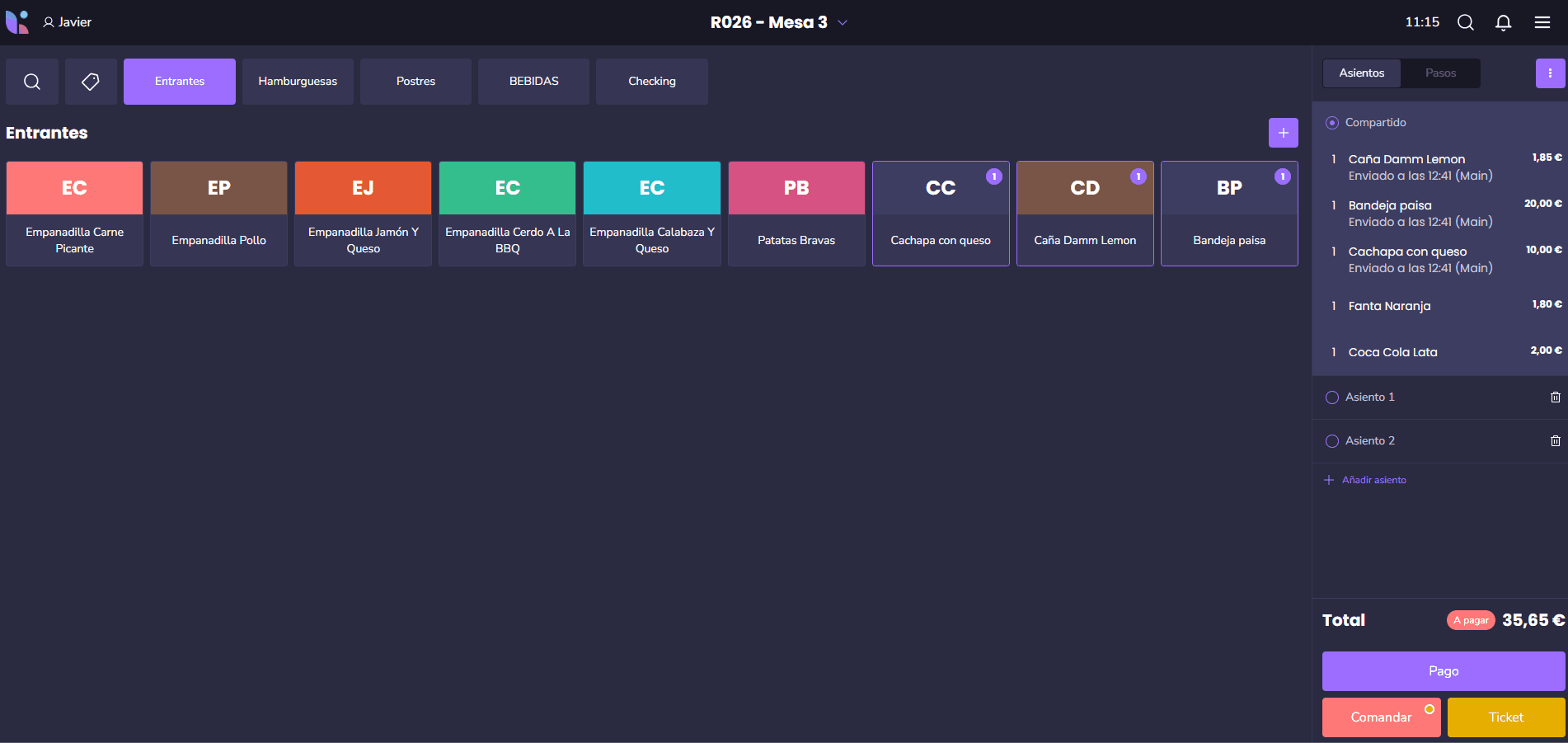Screen dimensions: 1568x743
Task: Click the price tag icon button
Action: (91, 82)
